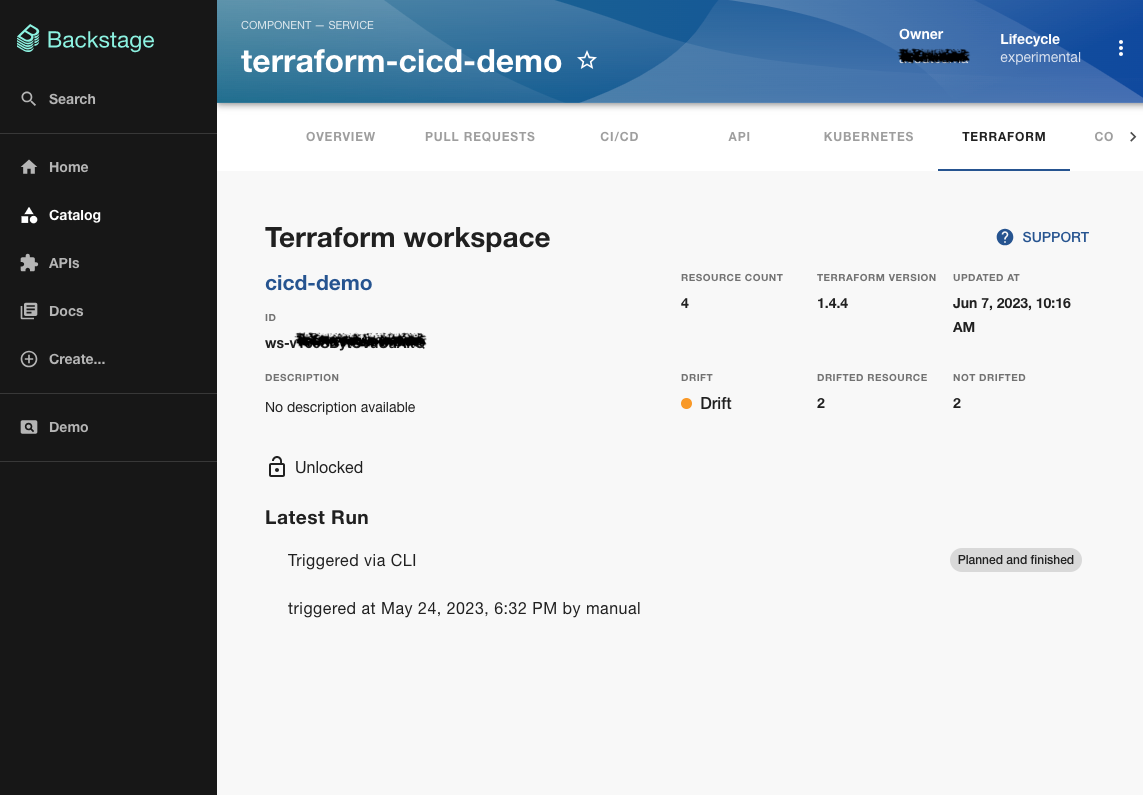The width and height of the screenshot is (1143, 795).
Task: Select the Terraform tab
Action: (x=1004, y=137)
